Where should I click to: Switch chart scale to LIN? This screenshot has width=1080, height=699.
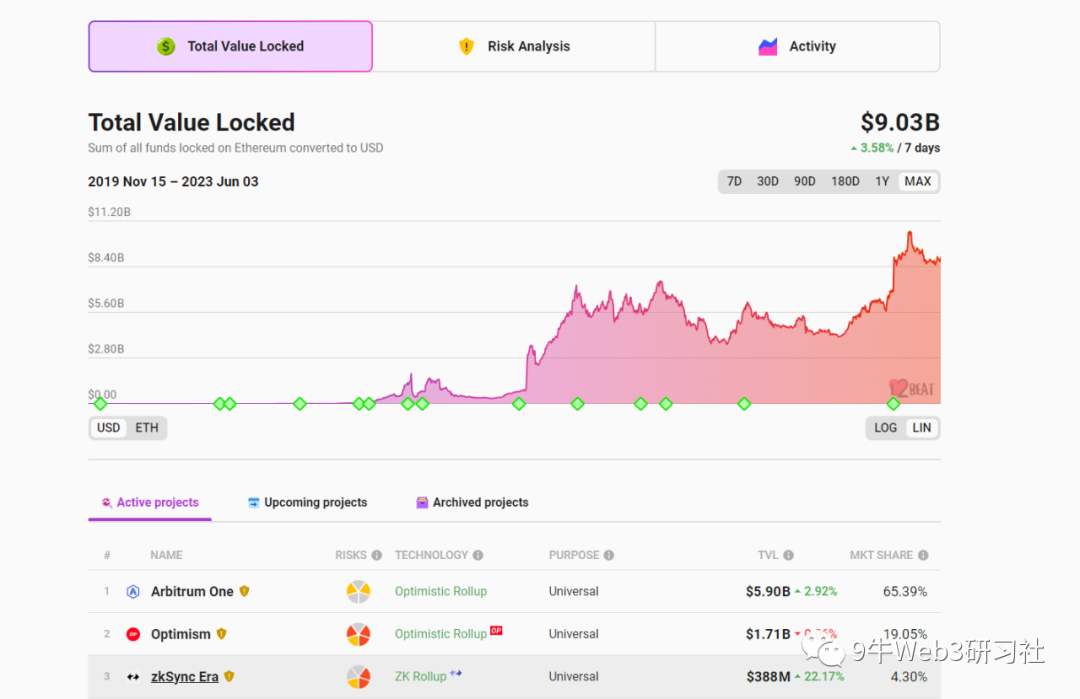[920, 427]
